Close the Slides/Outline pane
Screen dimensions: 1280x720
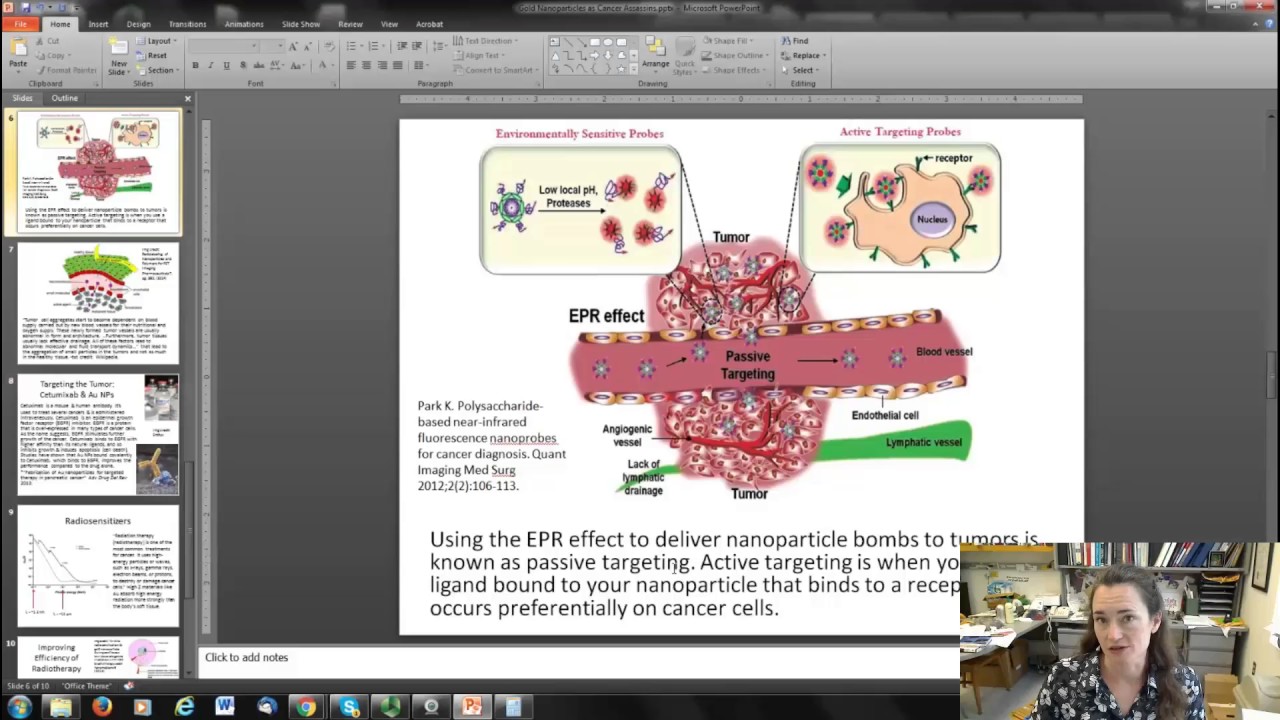[187, 98]
